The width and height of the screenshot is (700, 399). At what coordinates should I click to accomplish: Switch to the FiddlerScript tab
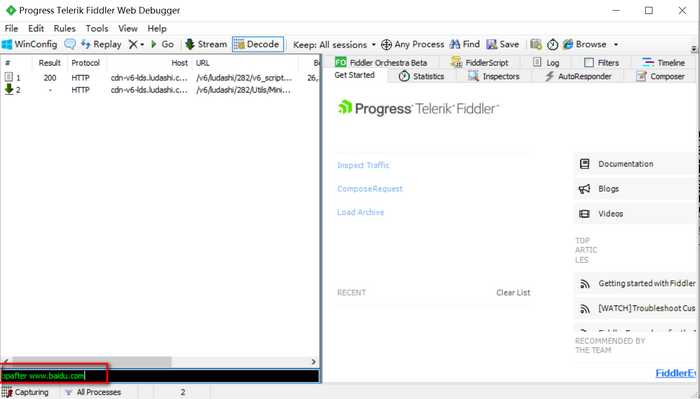[x=479, y=62]
